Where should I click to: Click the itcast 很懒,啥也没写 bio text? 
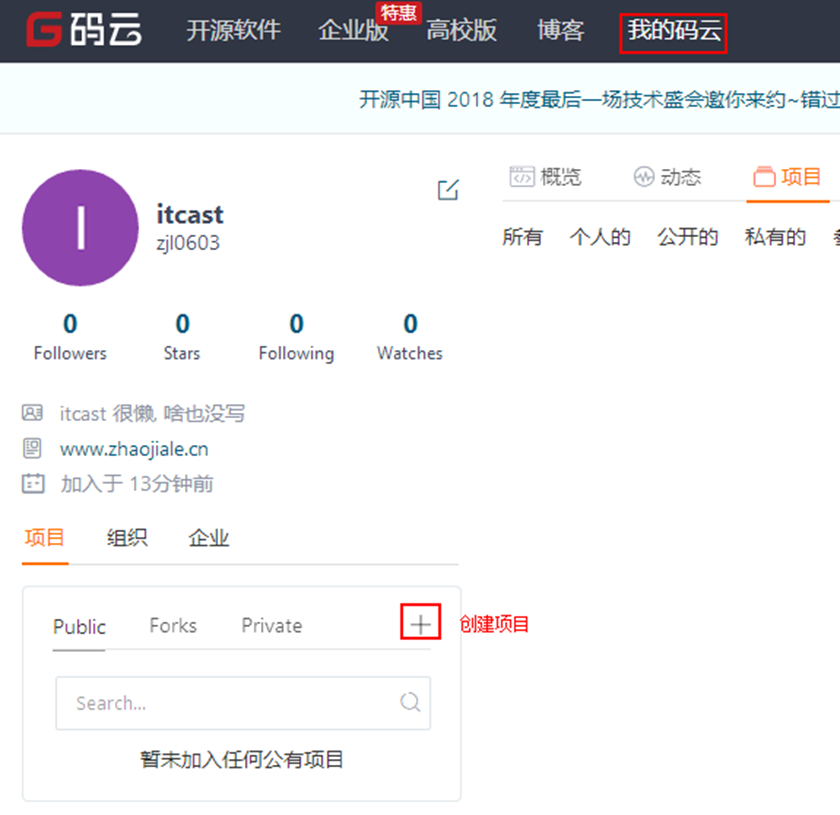tap(153, 414)
